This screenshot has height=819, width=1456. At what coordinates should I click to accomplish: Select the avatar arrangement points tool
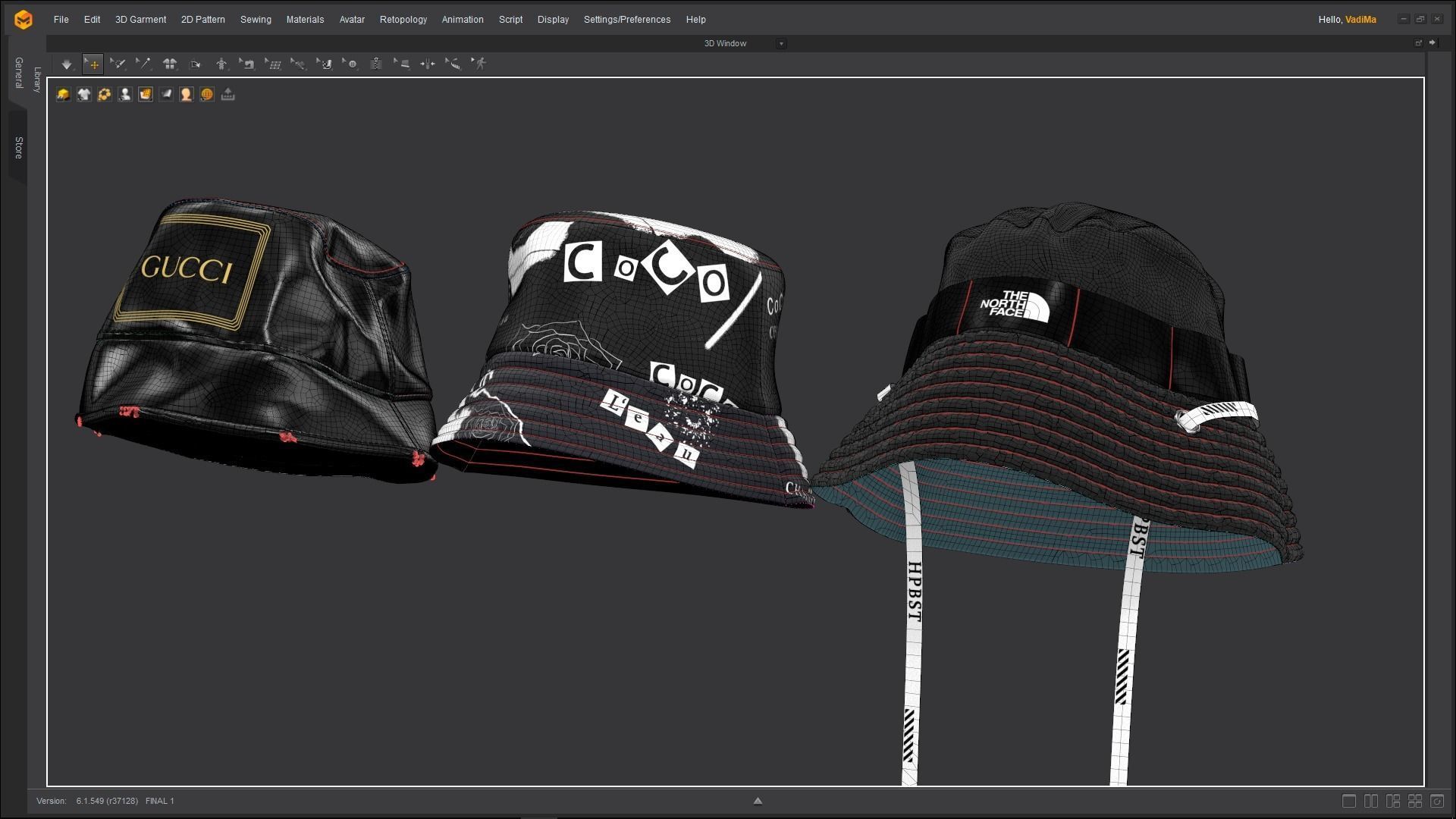point(221,64)
